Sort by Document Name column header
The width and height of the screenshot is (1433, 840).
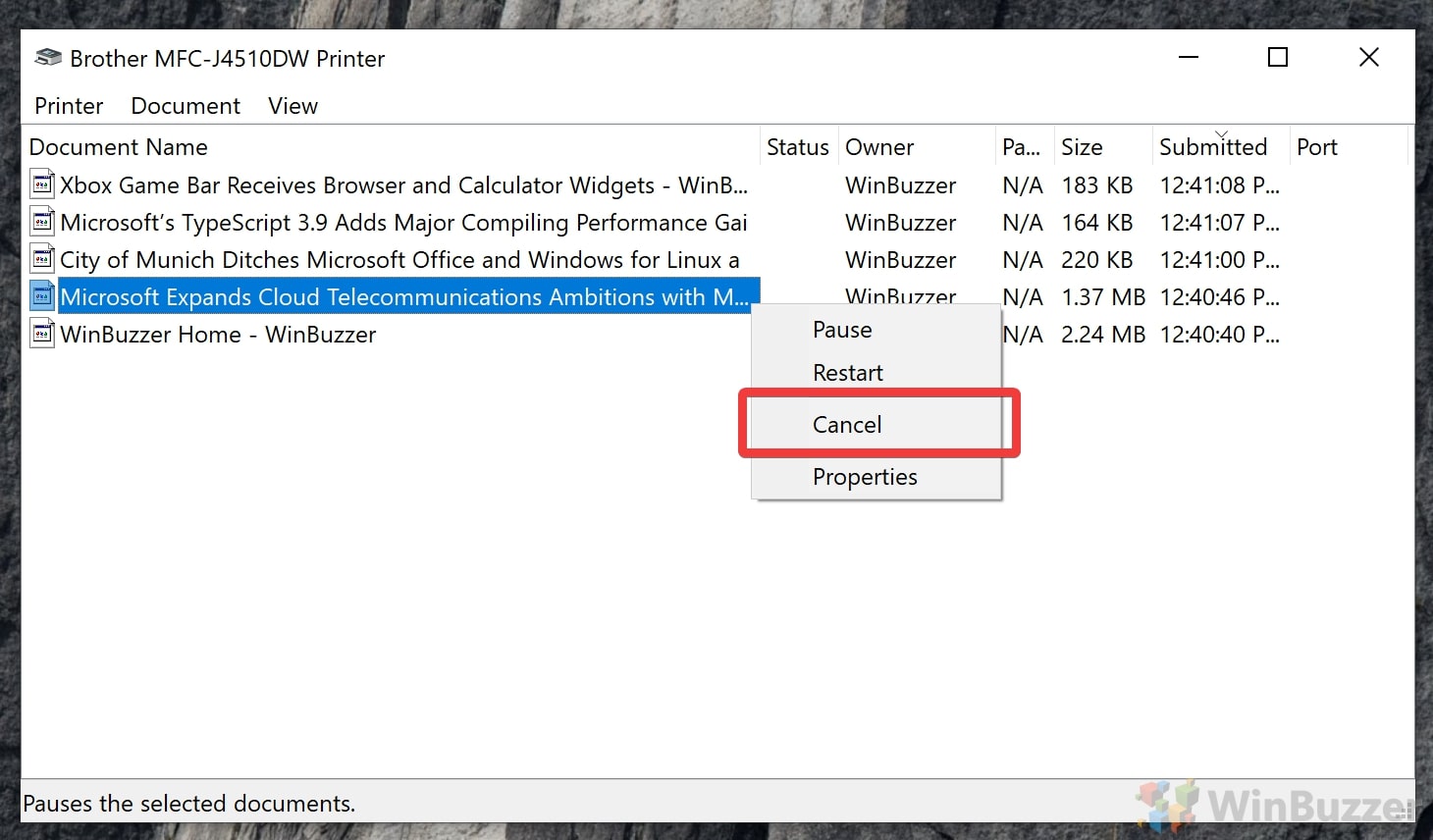click(x=391, y=147)
